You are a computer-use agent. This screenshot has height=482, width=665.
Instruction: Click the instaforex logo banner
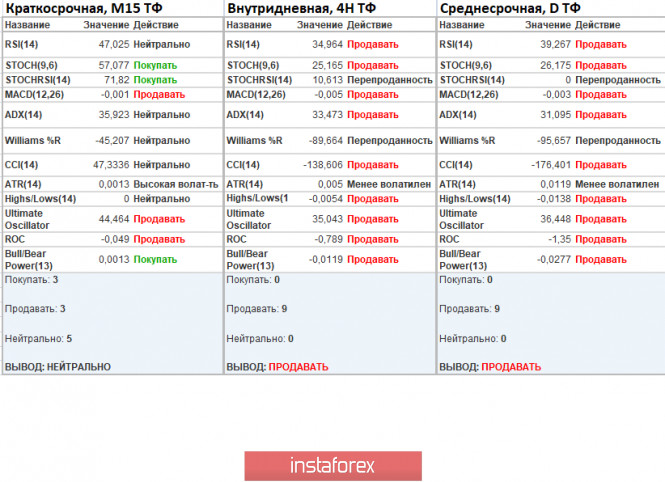point(333,465)
